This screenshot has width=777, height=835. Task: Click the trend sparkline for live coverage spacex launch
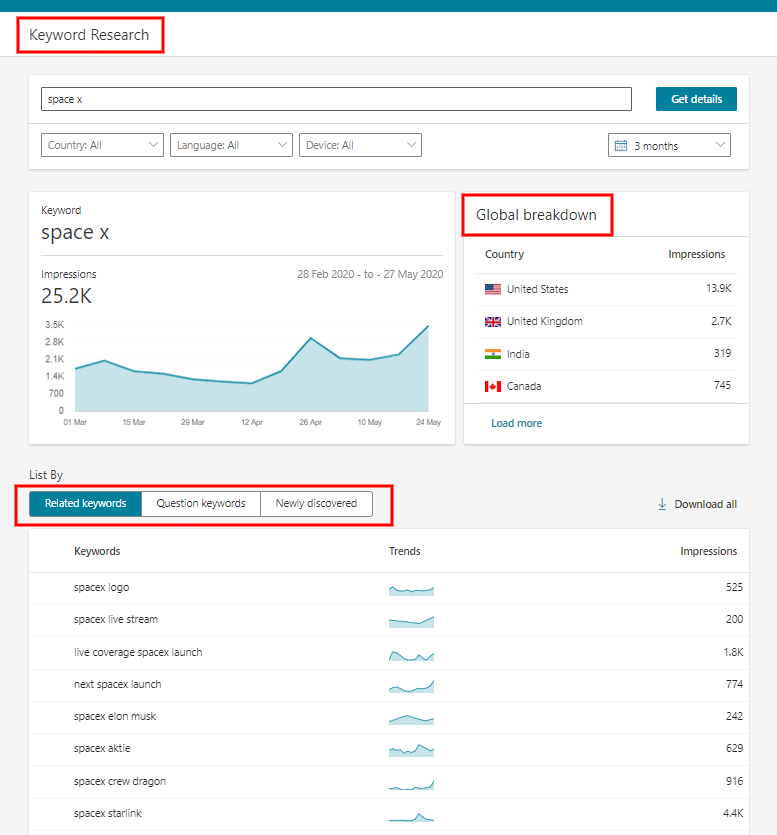pos(411,656)
